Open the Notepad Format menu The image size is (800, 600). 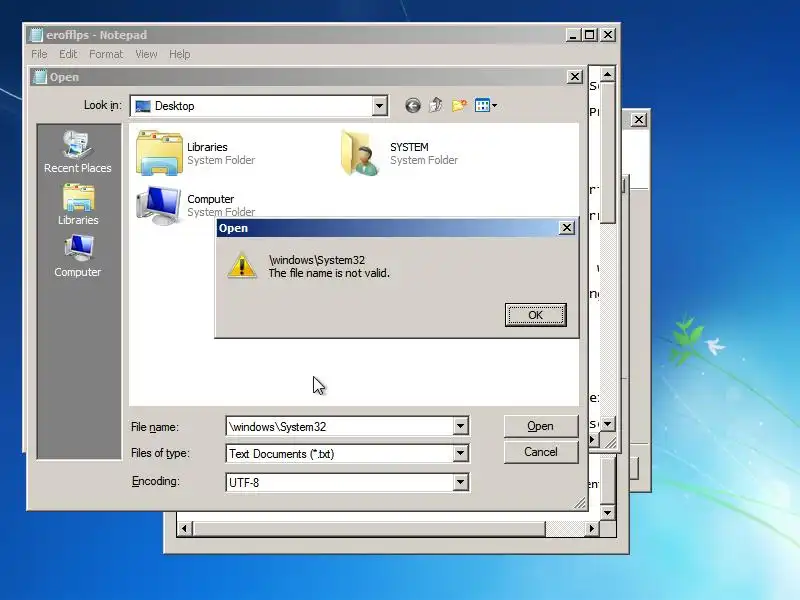pos(106,54)
